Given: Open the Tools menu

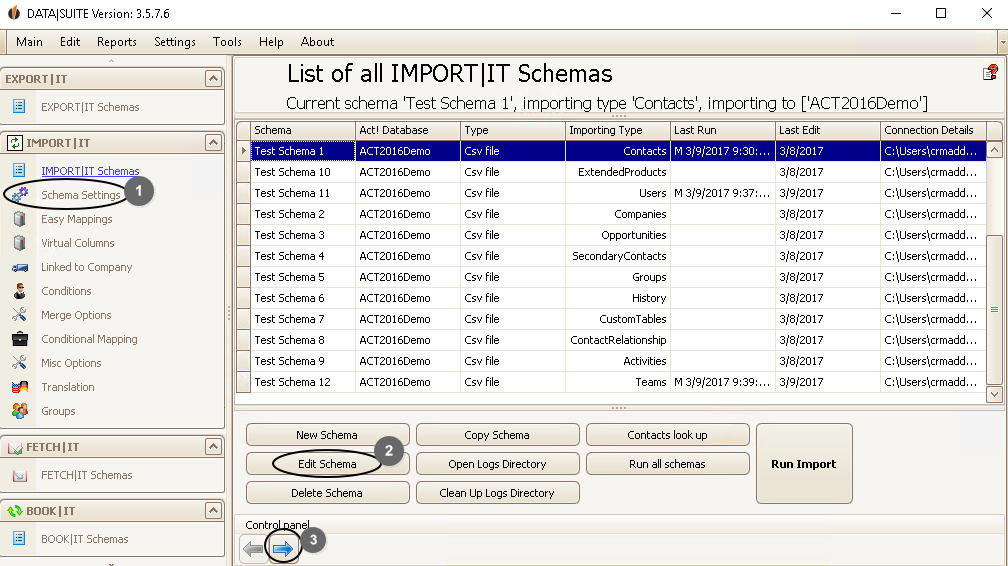Looking at the screenshot, I should [x=228, y=42].
